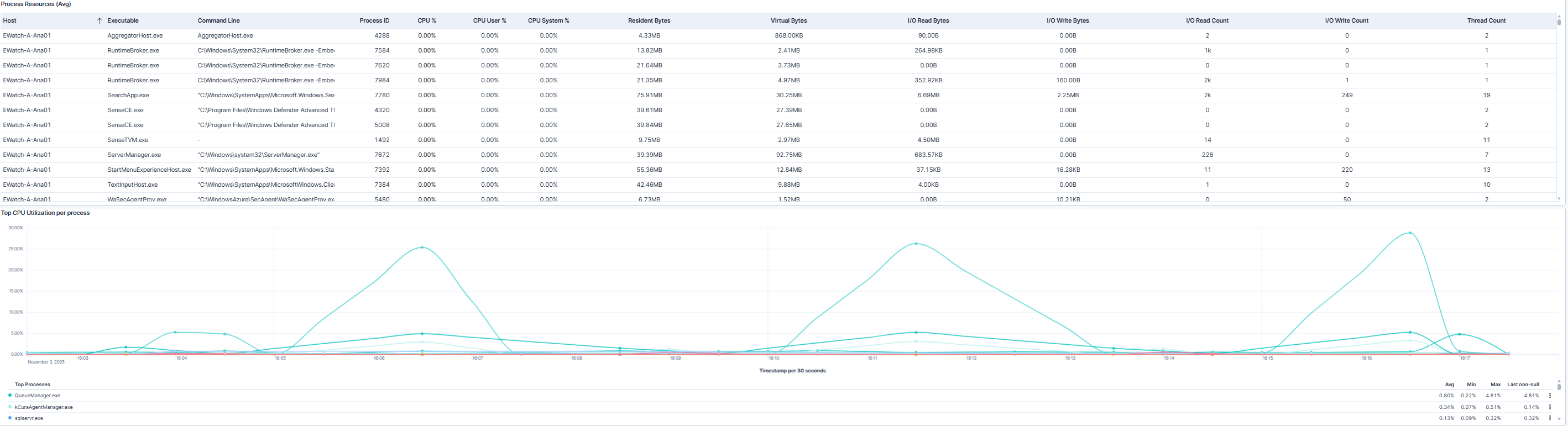Click the 4.81% Max value for QueueManager.exe
The width and height of the screenshot is (1568, 426).
[1493, 396]
